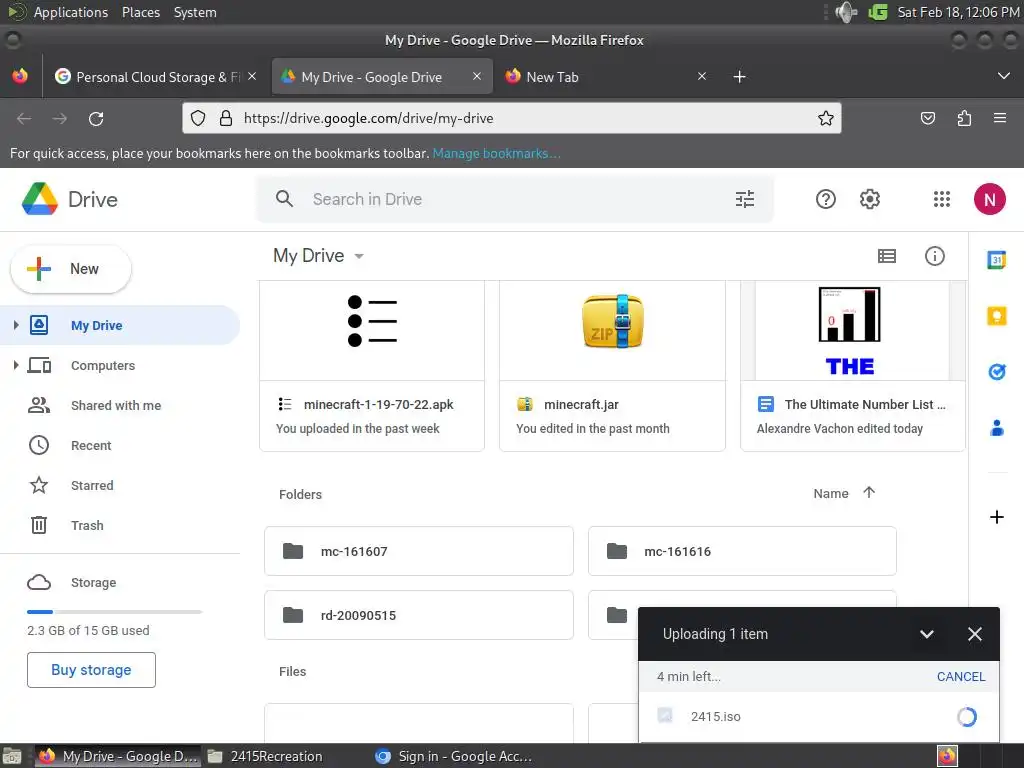The image size is (1024, 768).
Task: Open minecraft-1-19-70-22.apk suggested card
Action: (x=372, y=366)
